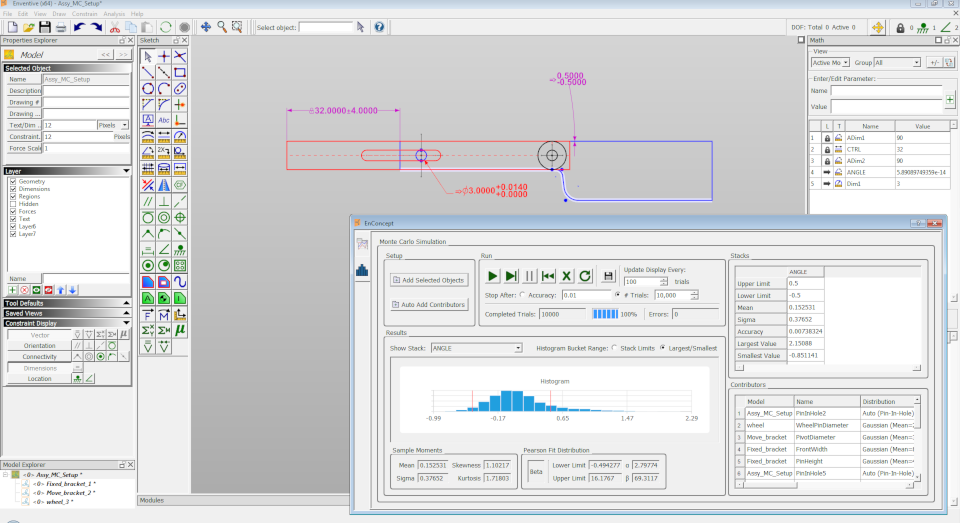Select the Accuracy stop-after radio button
The width and height of the screenshot is (960, 523).
pos(522,295)
